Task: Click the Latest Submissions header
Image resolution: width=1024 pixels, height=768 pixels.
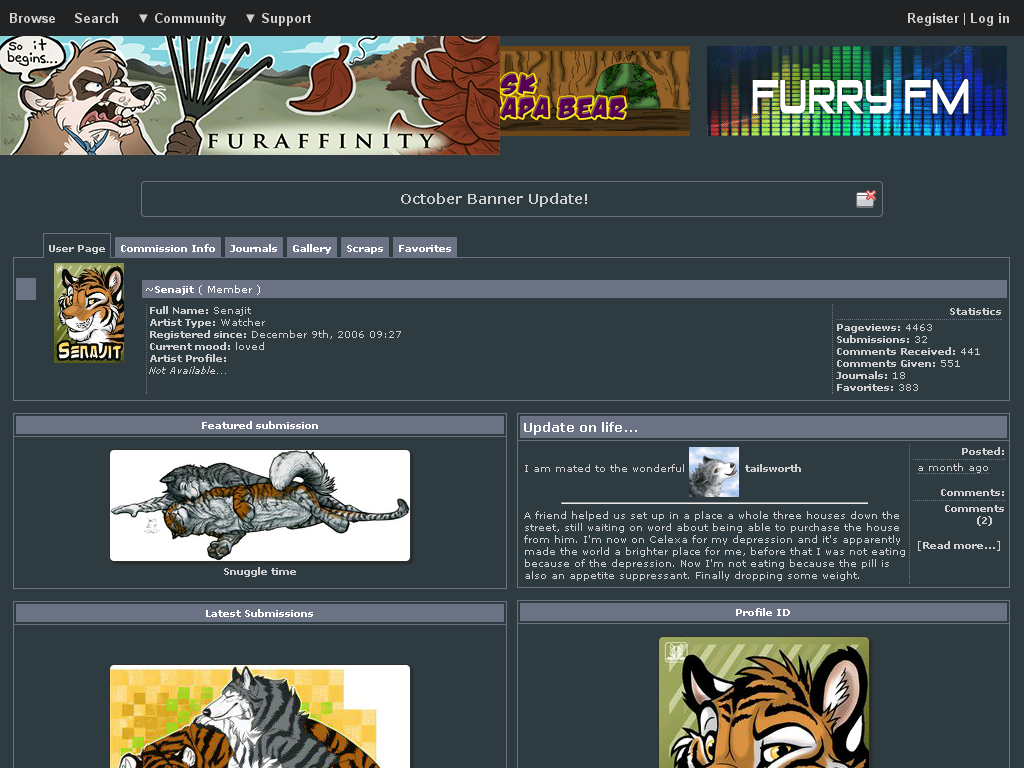Action: (260, 613)
